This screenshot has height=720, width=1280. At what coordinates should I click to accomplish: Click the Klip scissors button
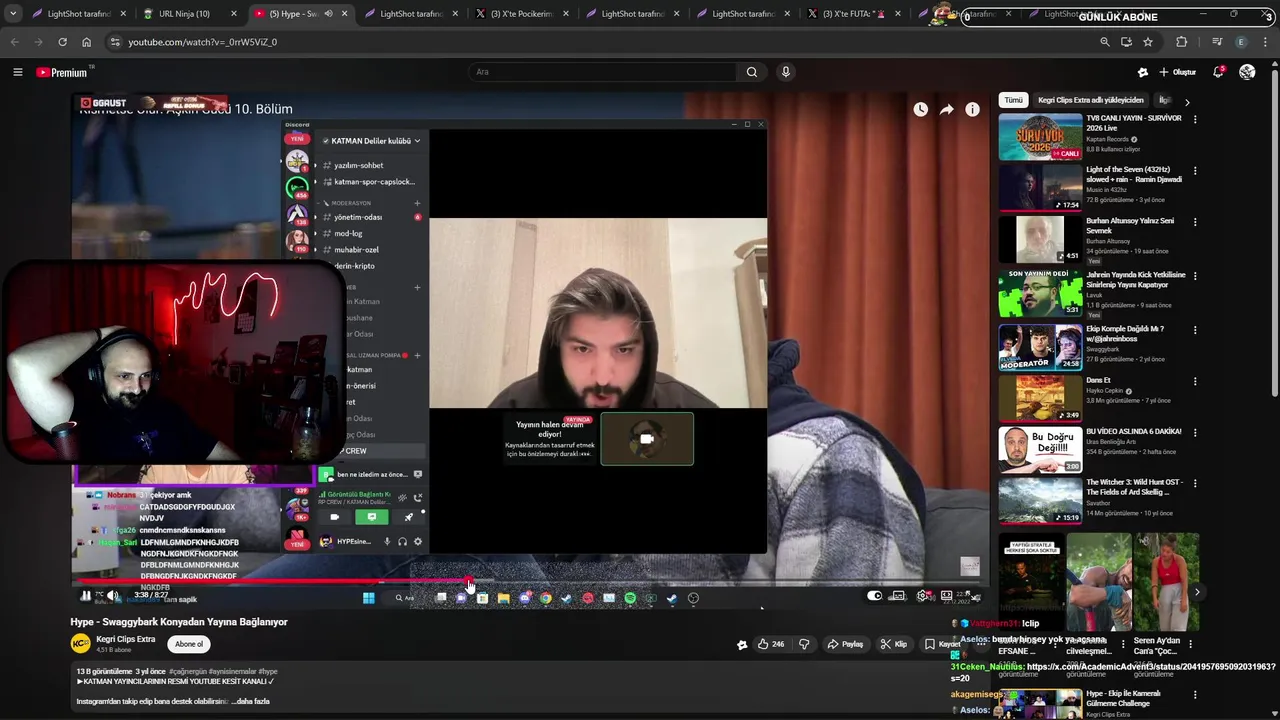coord(893,644)
